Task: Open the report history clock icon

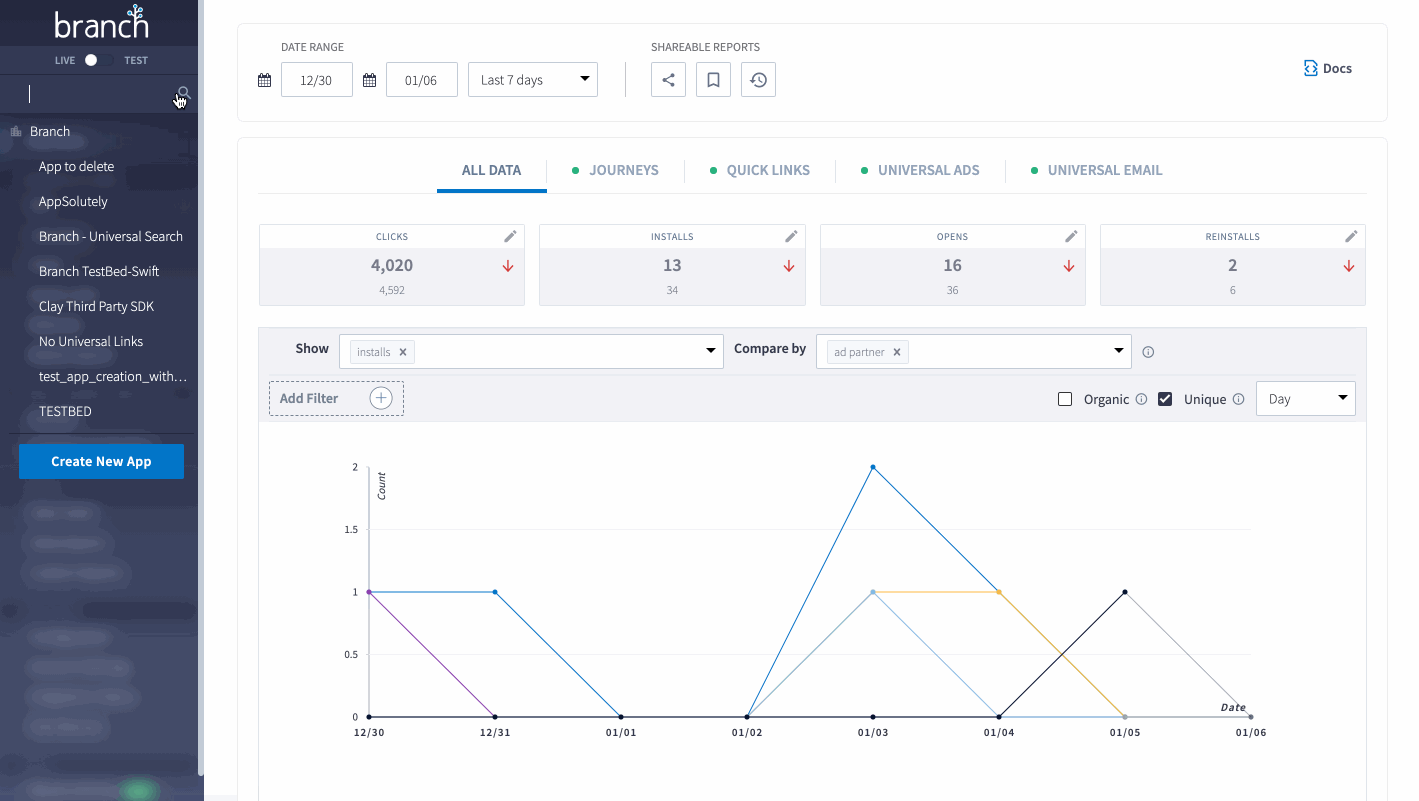Action: 758,80
